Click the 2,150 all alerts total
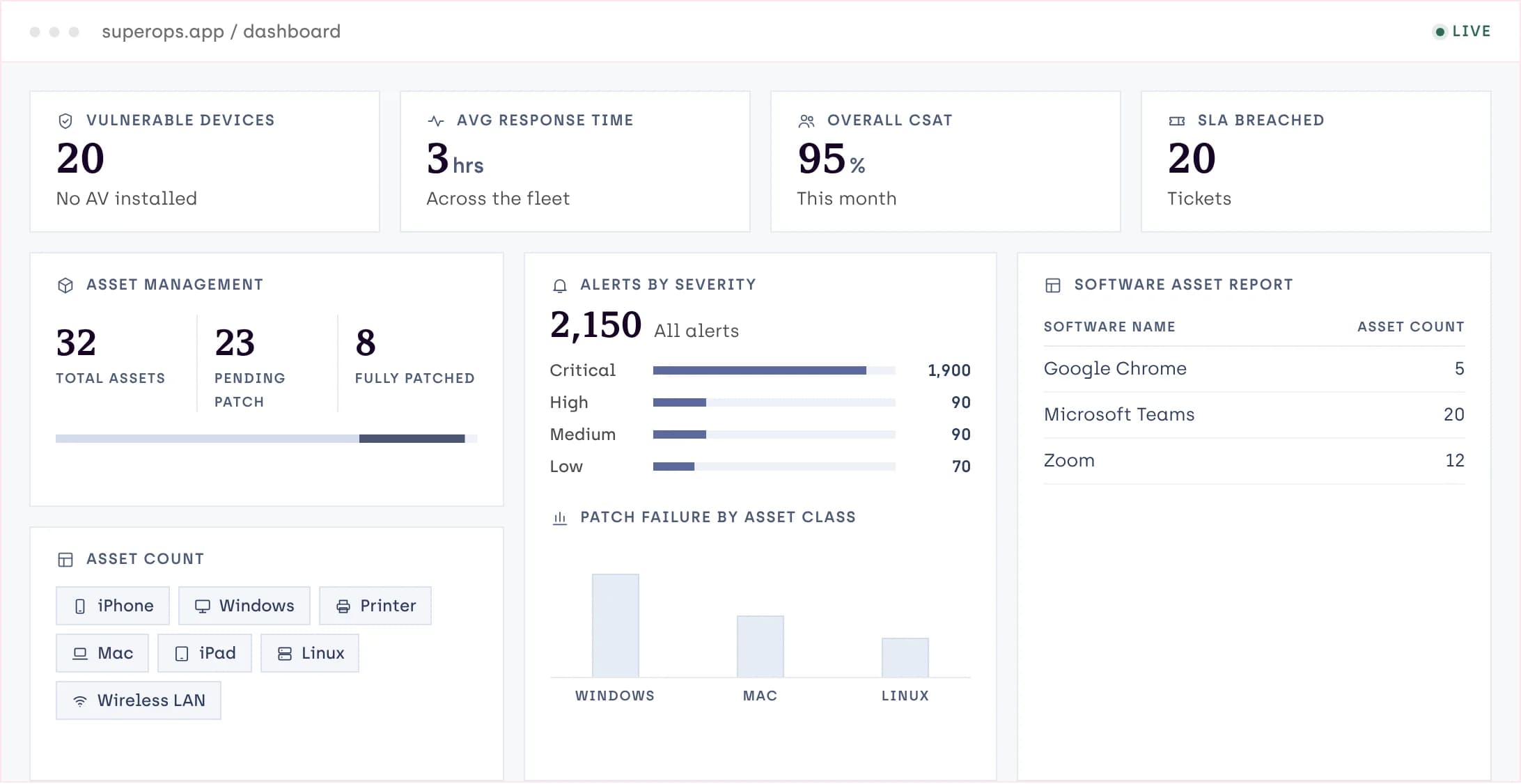The width and height of the screenshot is (1521, 784). (595, 325)
